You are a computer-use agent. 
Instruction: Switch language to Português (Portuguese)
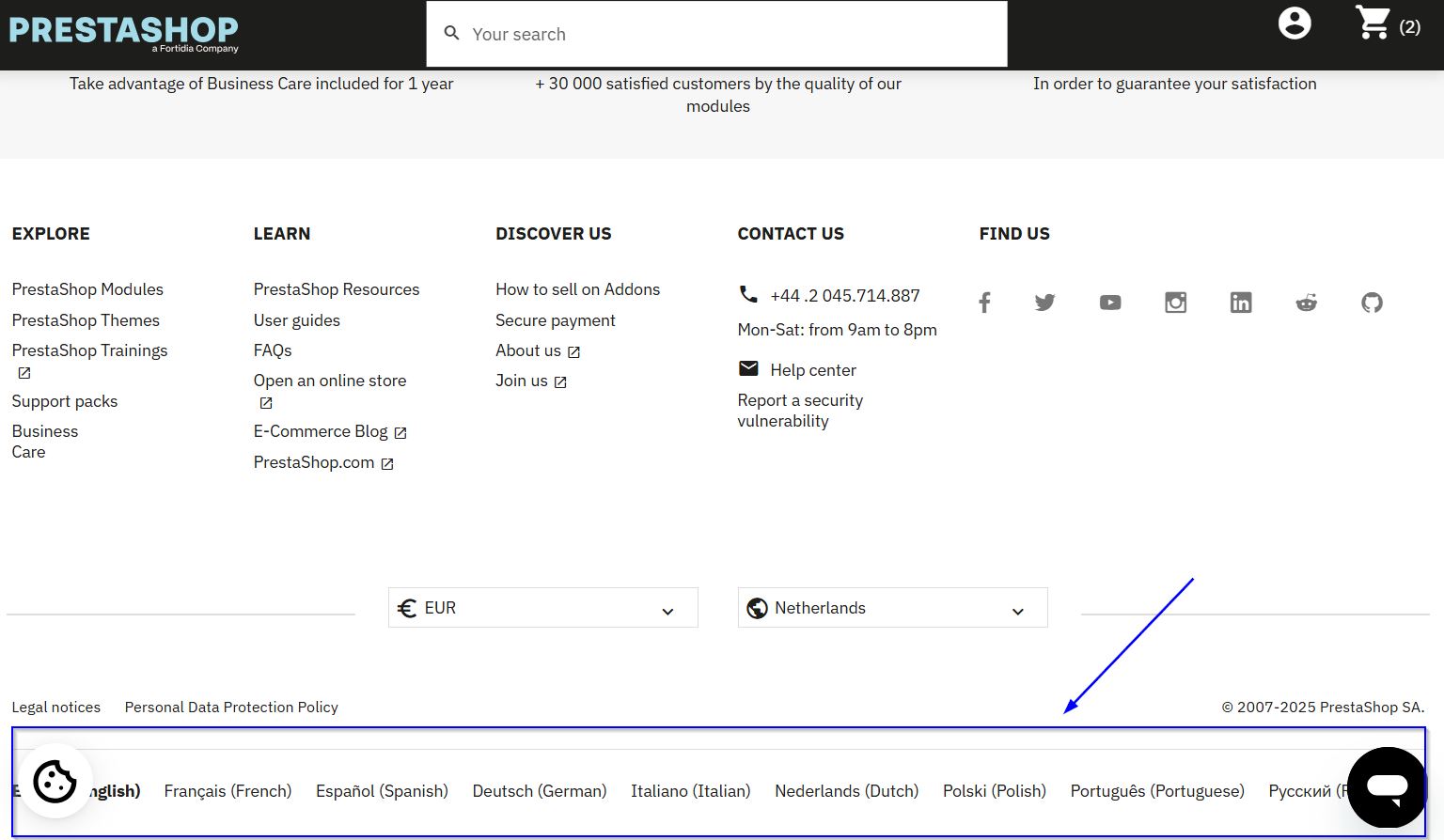coord(1157,791)
